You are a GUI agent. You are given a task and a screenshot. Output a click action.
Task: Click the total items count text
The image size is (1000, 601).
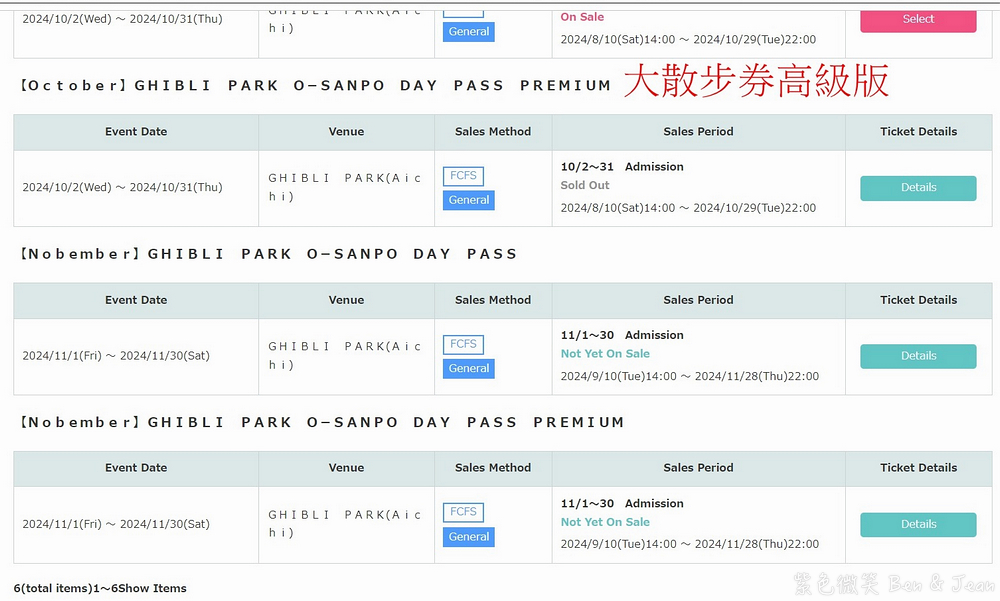(100, 588)
